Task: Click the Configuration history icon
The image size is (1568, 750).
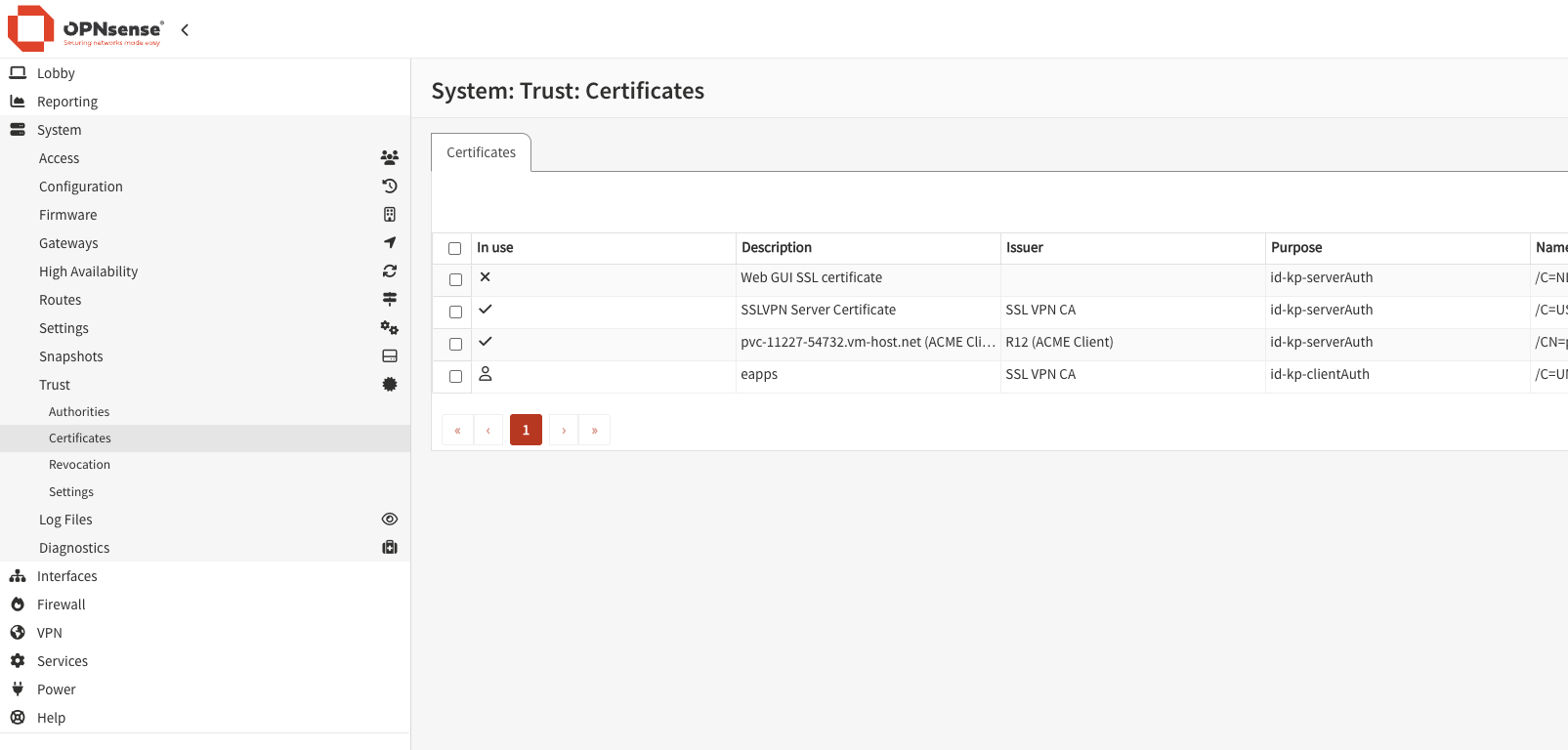Action: [389, 187]
